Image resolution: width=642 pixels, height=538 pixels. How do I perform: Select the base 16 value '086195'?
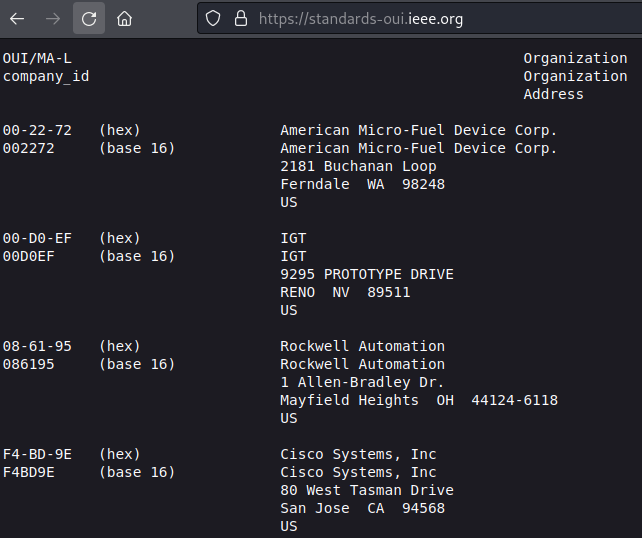29,365
